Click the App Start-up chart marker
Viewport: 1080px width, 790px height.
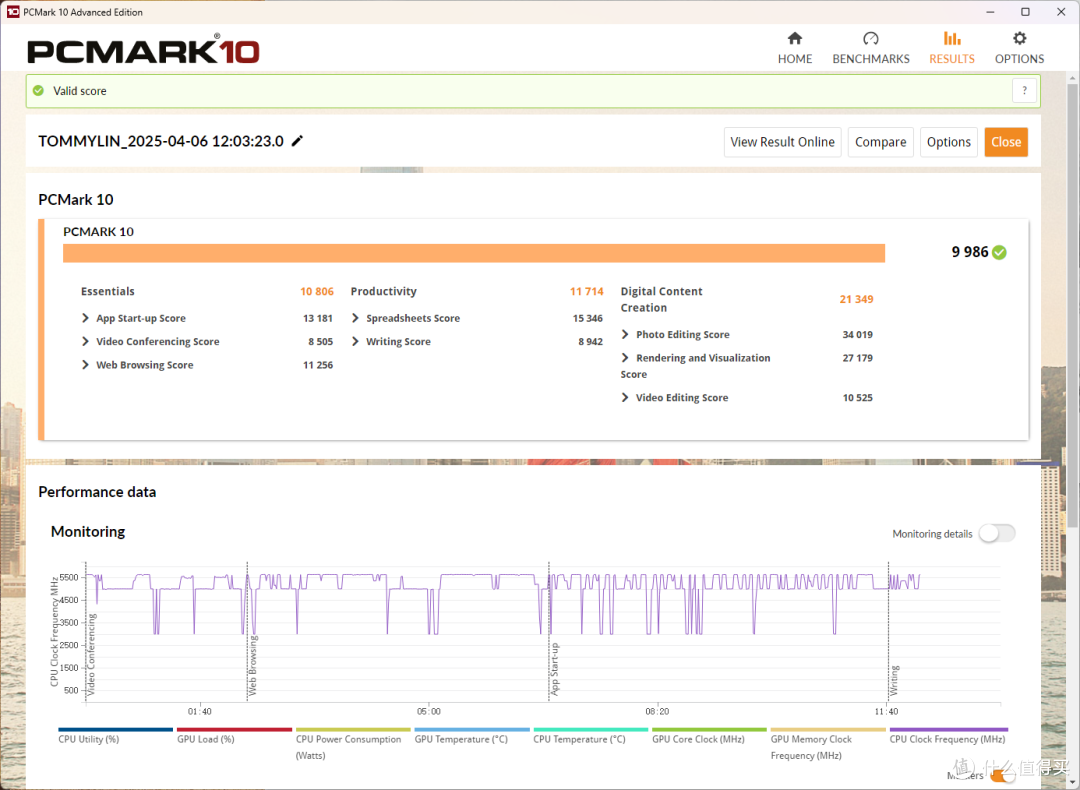[554, 669]
